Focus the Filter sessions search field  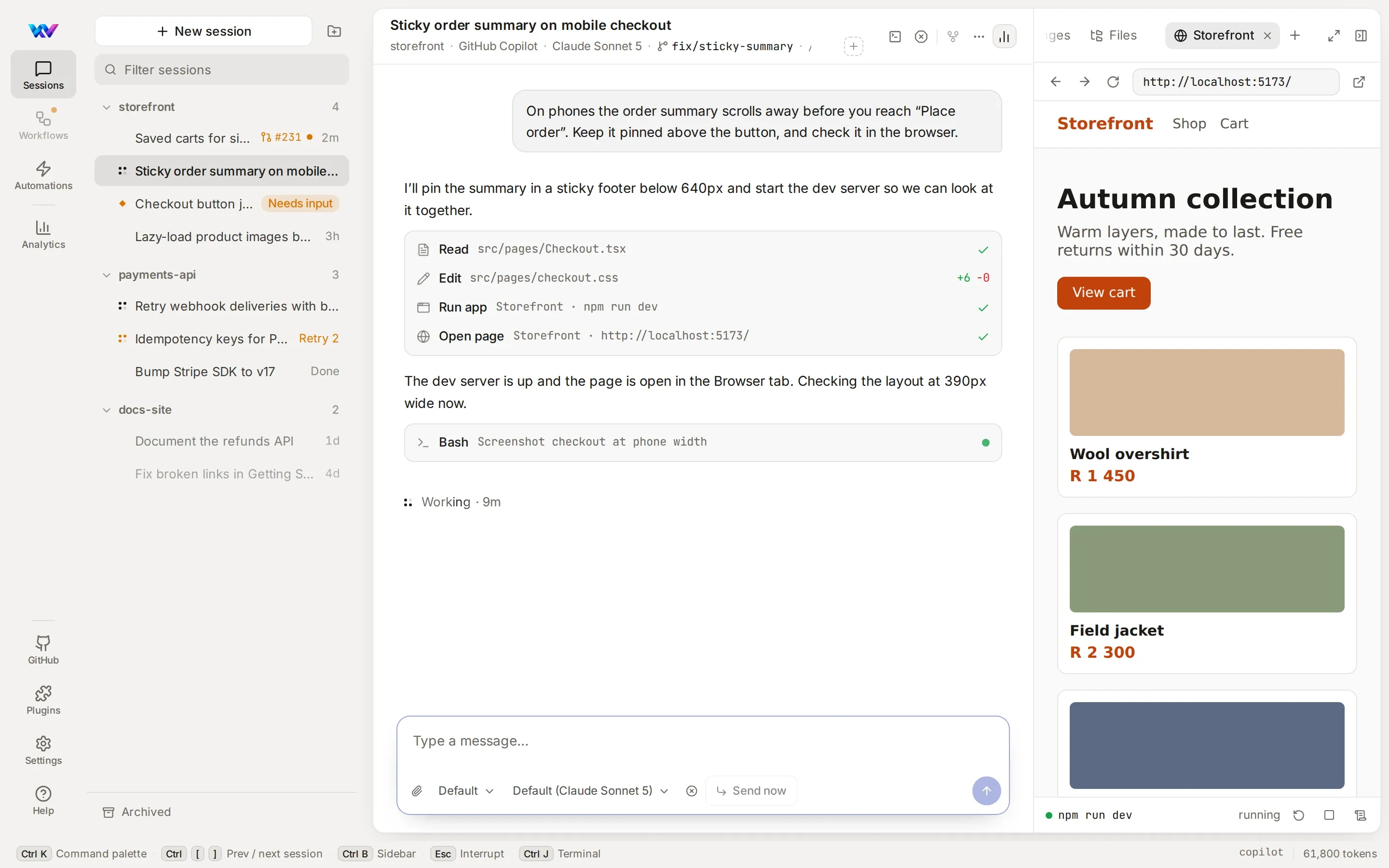(221, 70)
